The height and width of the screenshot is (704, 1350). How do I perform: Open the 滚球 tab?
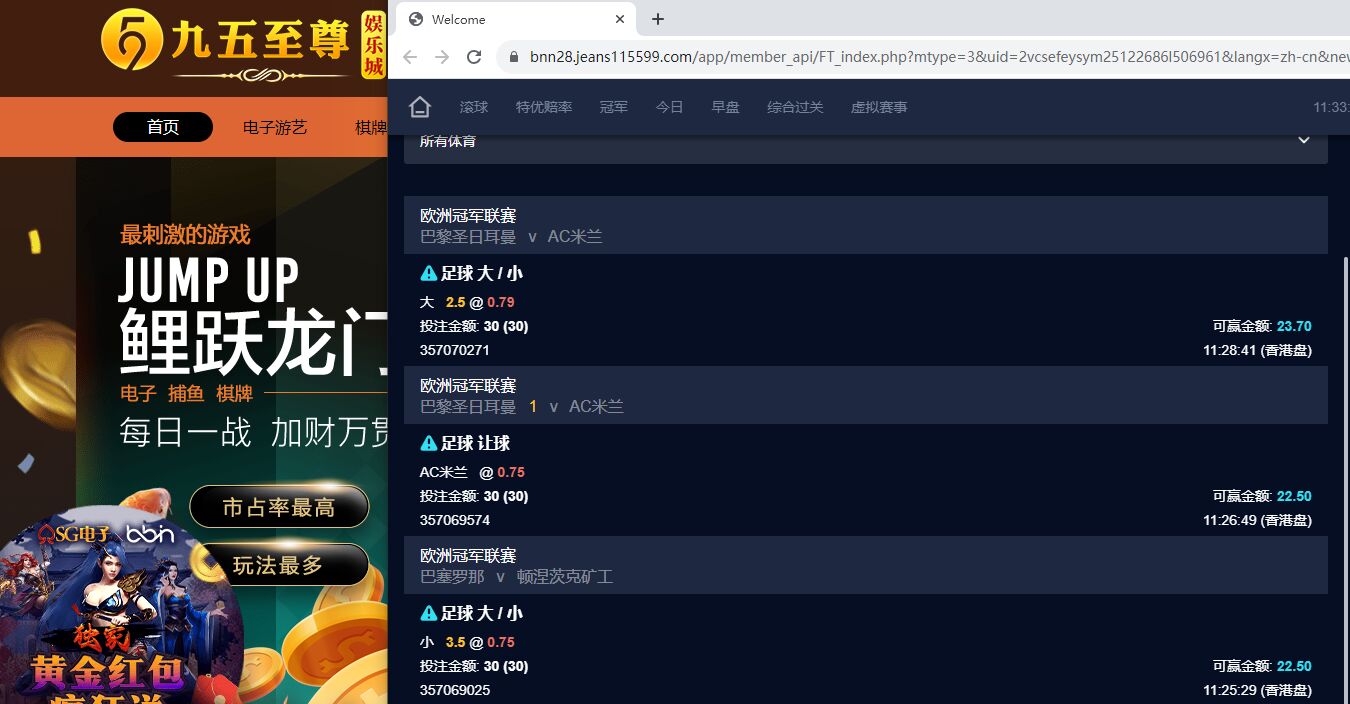pyautogui.click(x=474, y=107)
